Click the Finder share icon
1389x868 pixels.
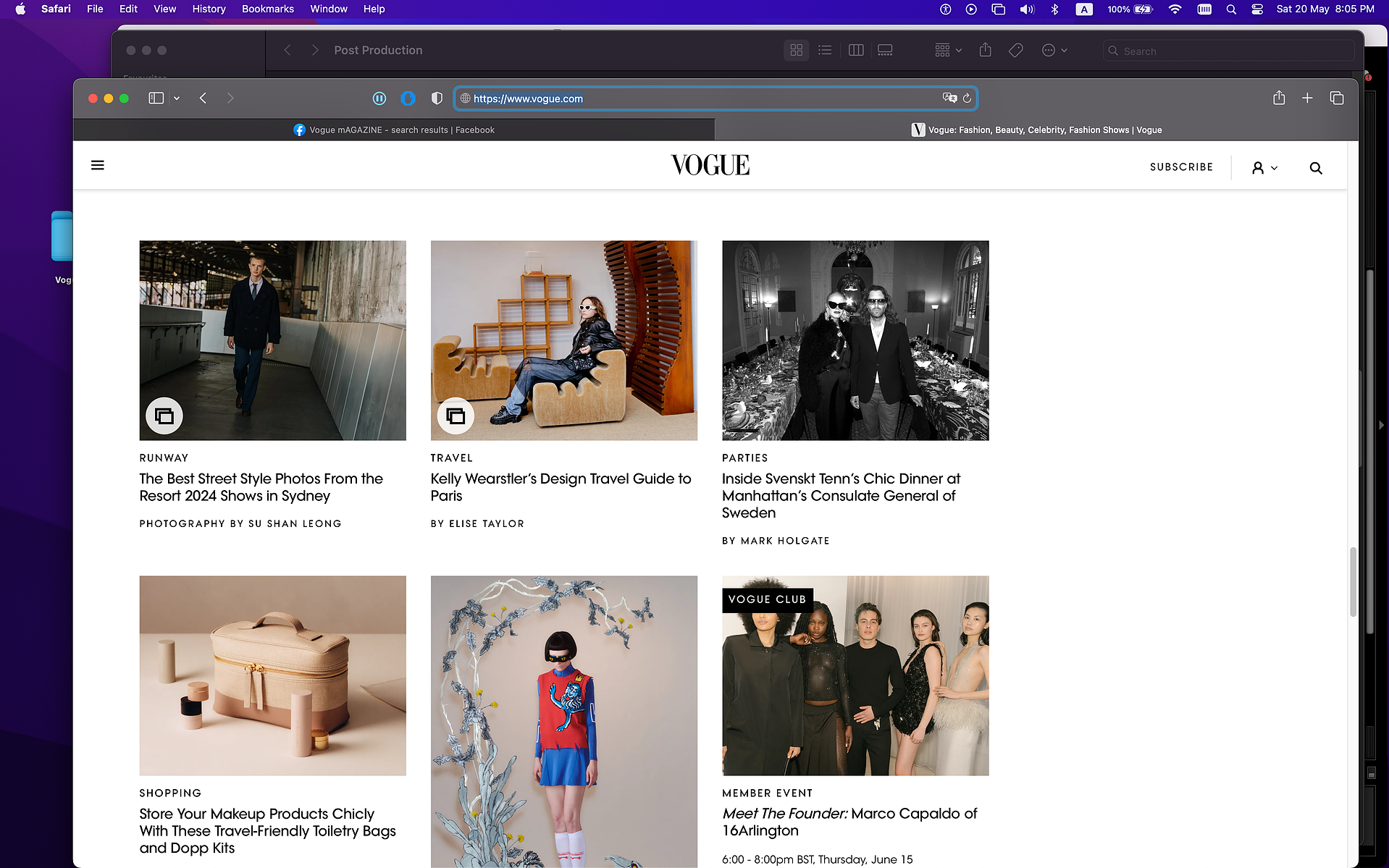985,50
